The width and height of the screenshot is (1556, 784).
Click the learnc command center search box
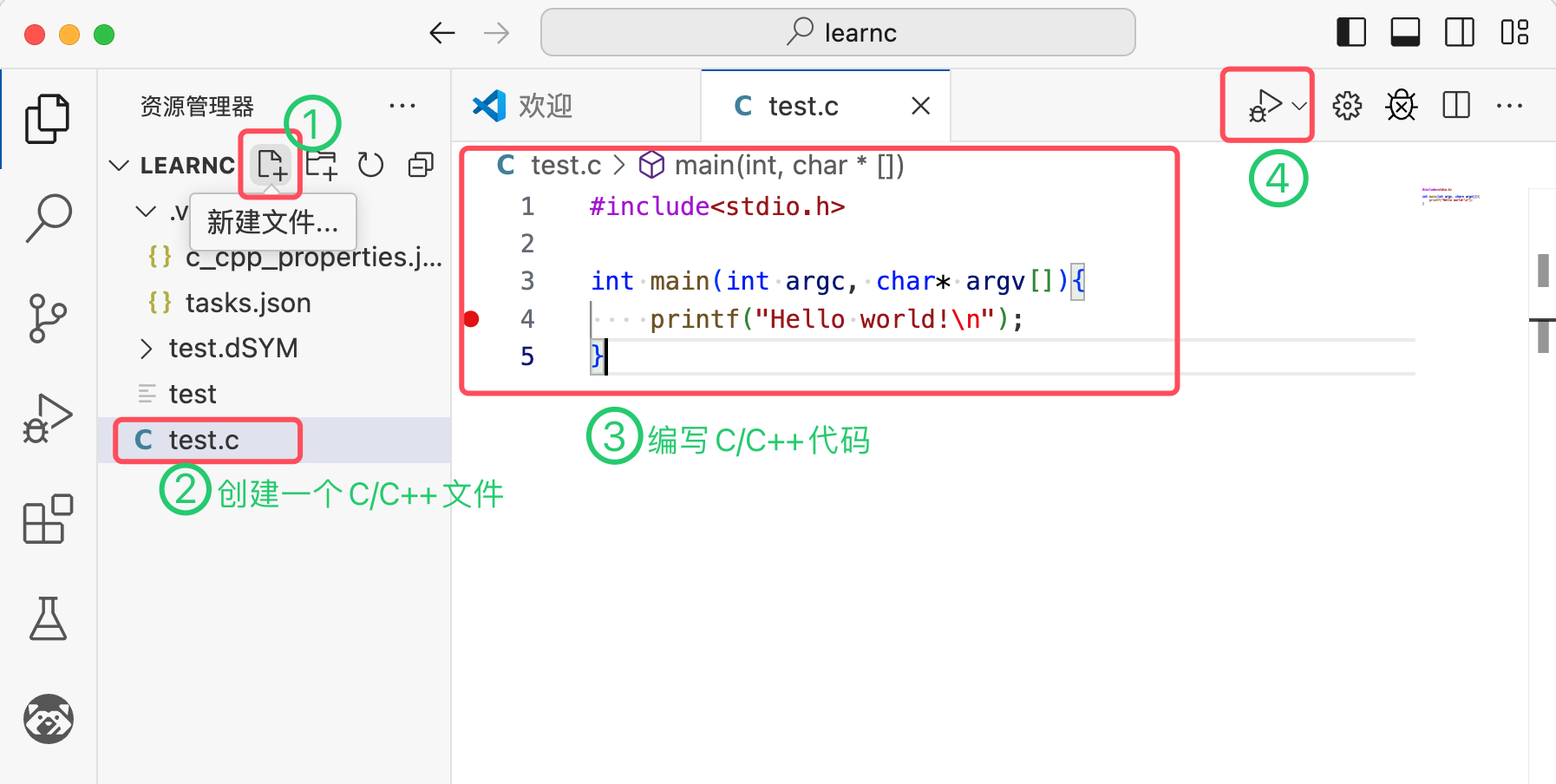pyautogui.click(x=838, y=33)
